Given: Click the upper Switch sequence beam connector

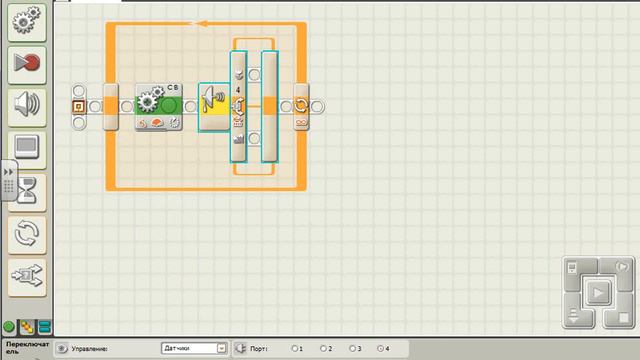Looking at the screenshot, I should point(254,75).
